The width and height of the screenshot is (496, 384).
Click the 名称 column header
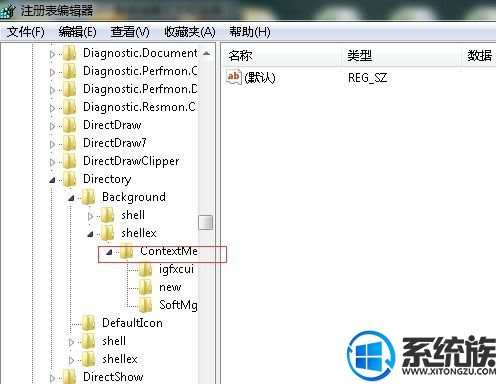point(282,55)
